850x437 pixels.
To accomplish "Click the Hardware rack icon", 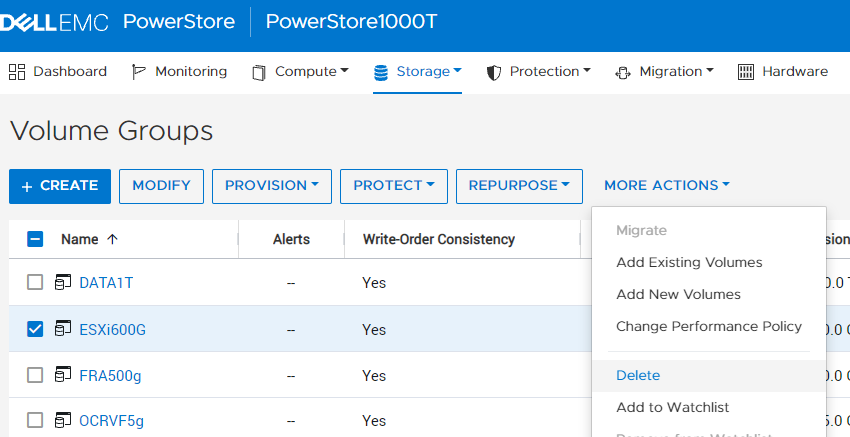I will (745, 72).
